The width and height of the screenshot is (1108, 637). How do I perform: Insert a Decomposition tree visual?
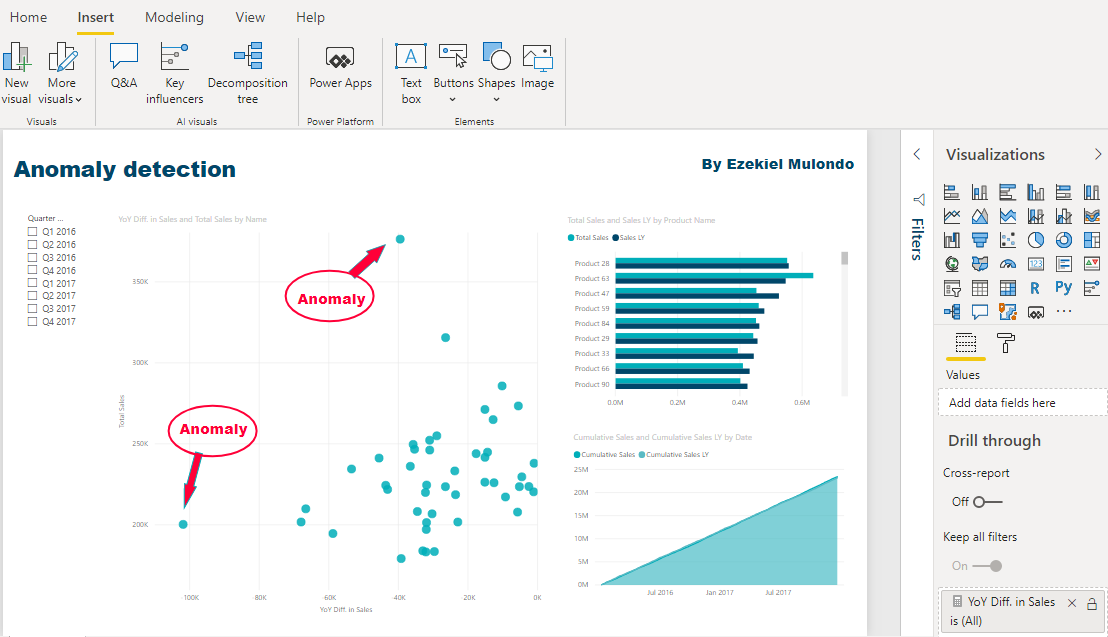pyautogui.click(x=247, y=70)
